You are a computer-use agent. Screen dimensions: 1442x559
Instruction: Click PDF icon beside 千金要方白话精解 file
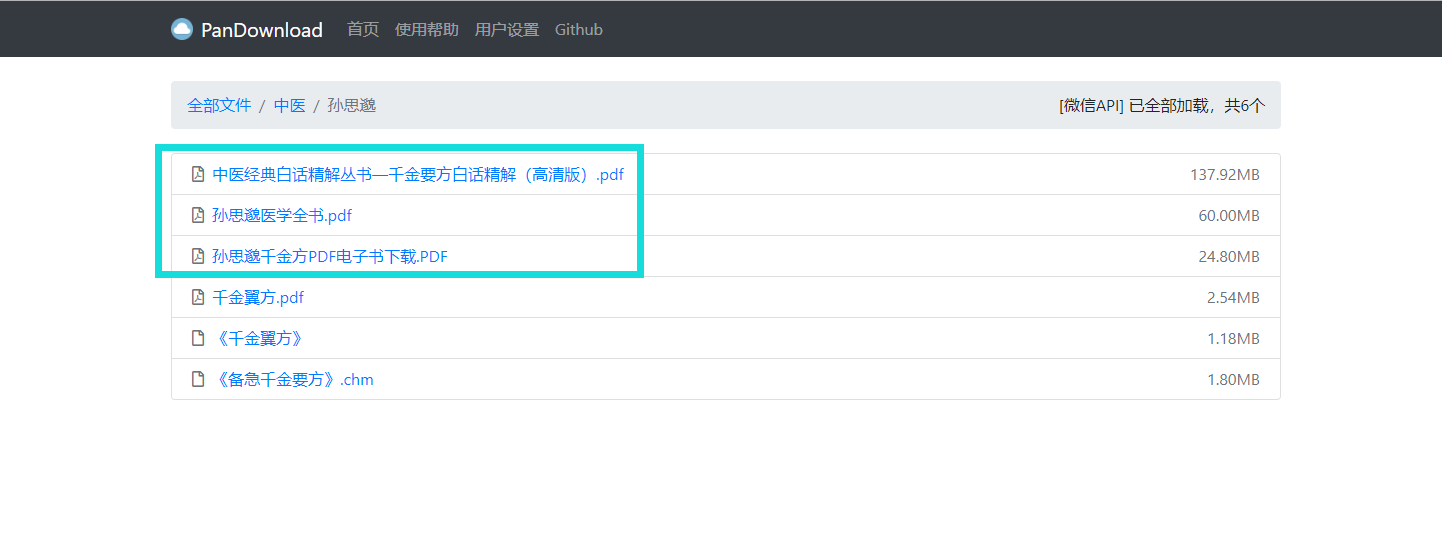(x=198, y=174)
